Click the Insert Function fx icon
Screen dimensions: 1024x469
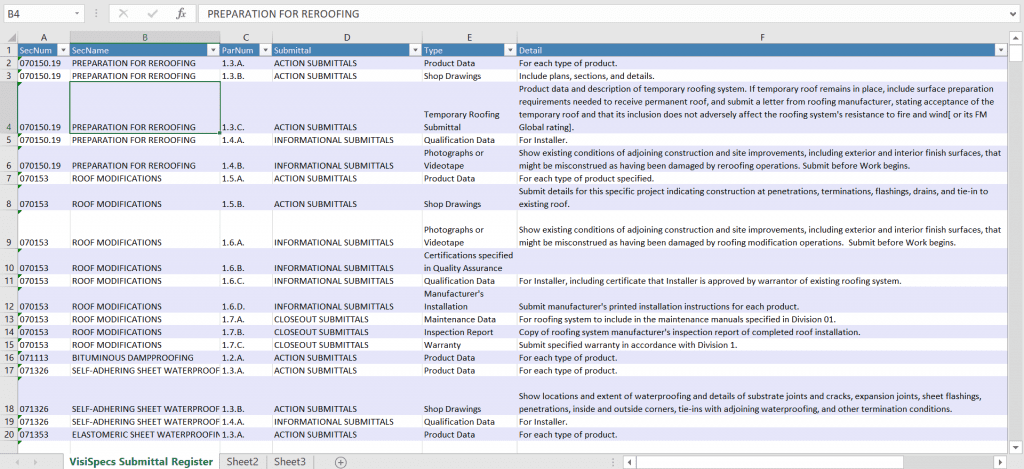[181, 14]
